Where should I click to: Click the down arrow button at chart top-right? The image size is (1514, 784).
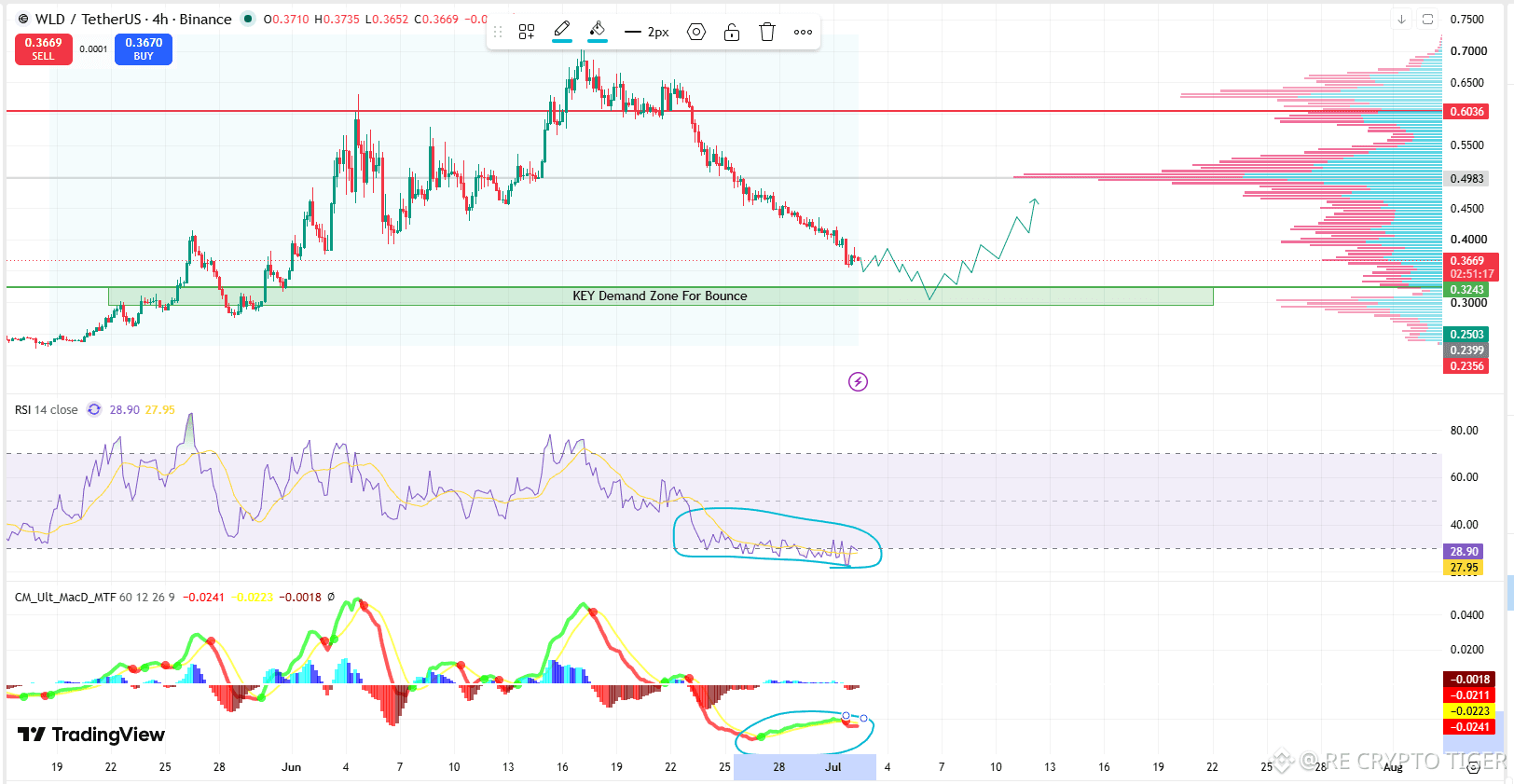[x=1401, y=19]
